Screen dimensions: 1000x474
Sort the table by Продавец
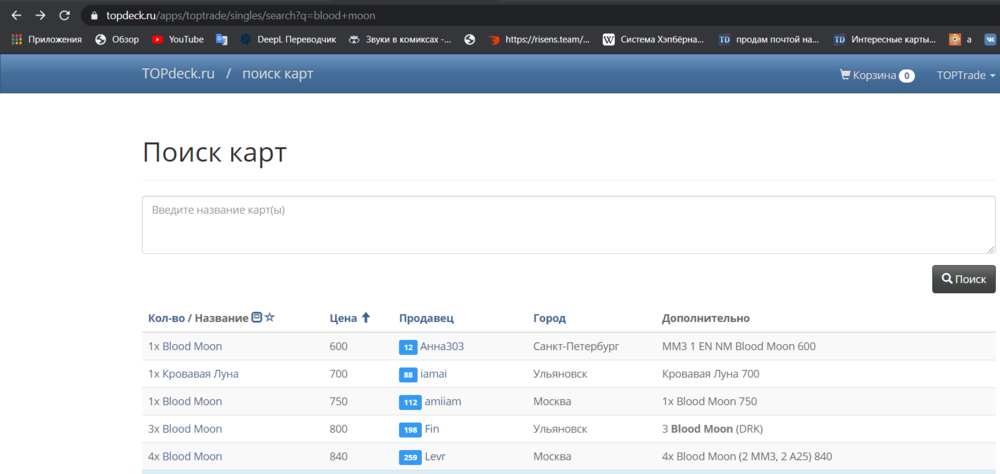coord(426,318)
